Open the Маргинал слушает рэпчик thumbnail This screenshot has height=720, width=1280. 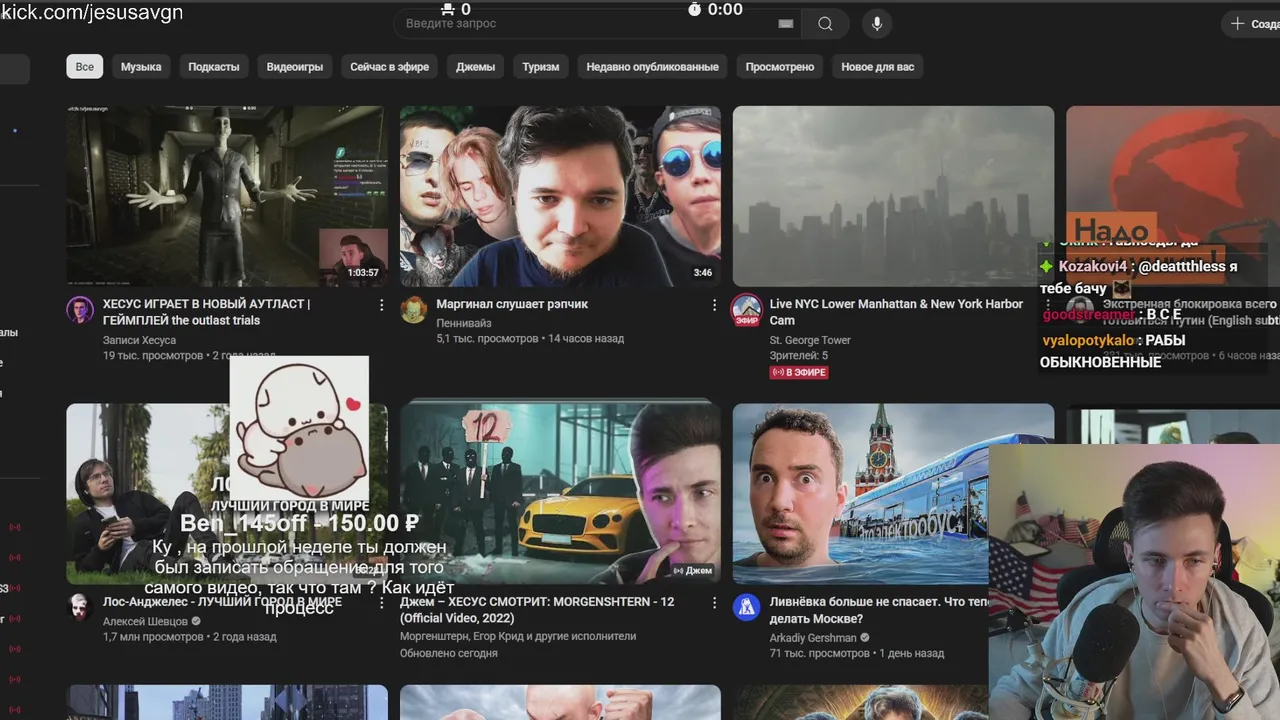click(x=560, y=196)
